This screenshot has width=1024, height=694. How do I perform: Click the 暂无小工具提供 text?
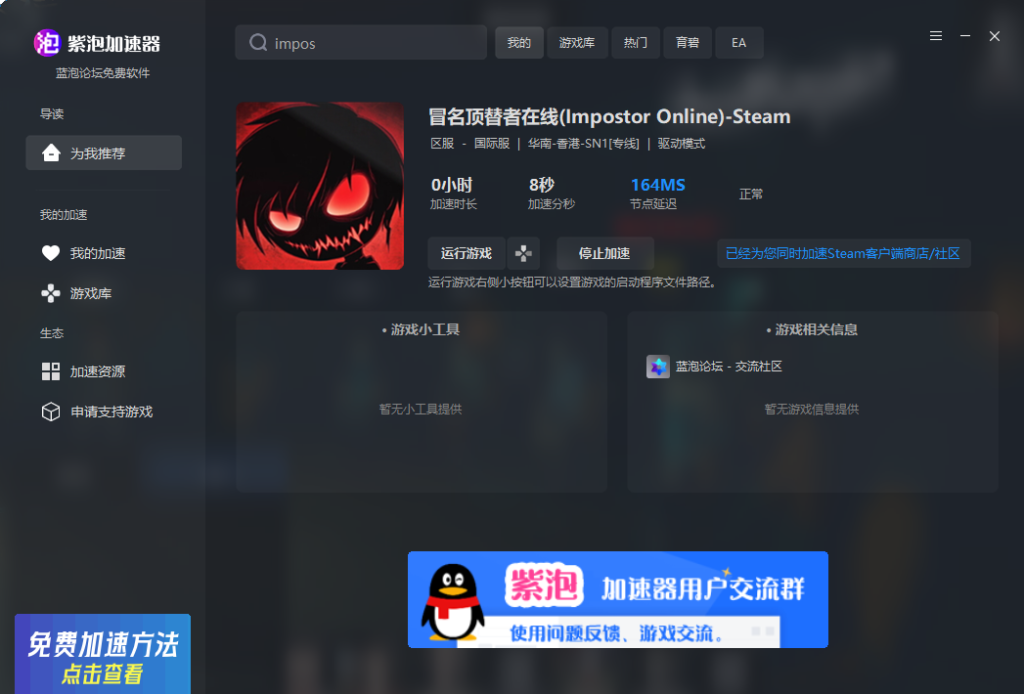tap(421, 409)
